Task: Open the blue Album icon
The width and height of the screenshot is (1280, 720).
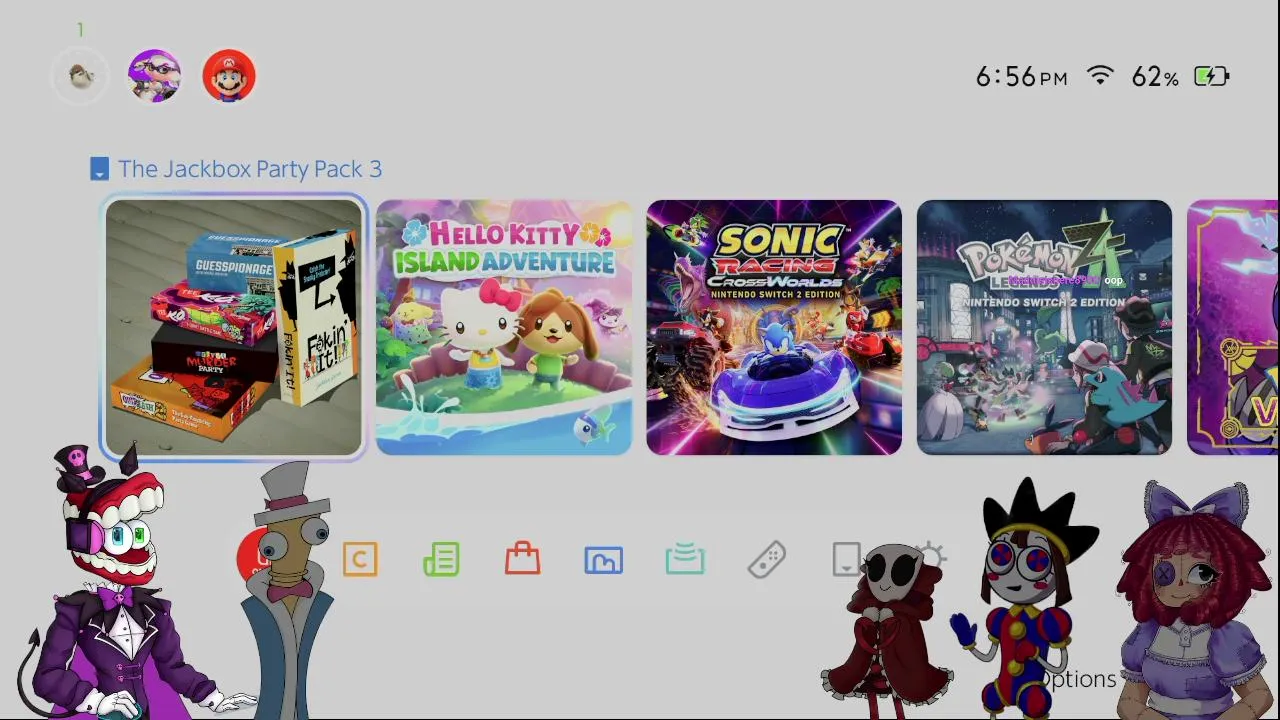Action: tap(603, 560)
